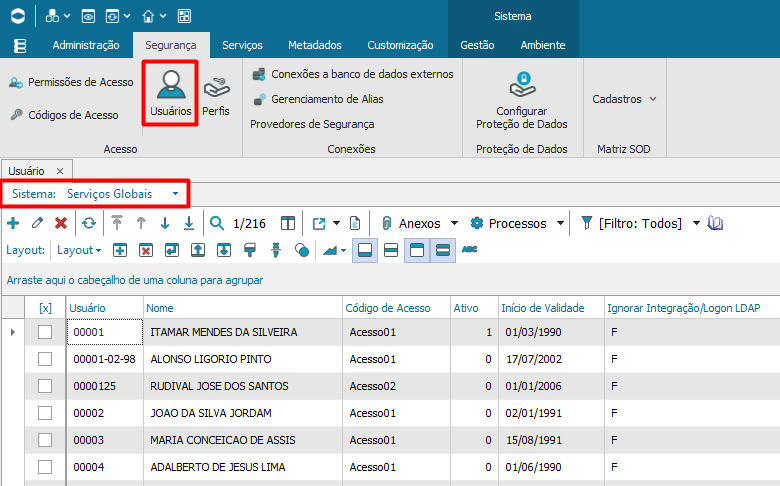
Task: Switch to the Metadados tab
Action: click(x=315, y=45)
